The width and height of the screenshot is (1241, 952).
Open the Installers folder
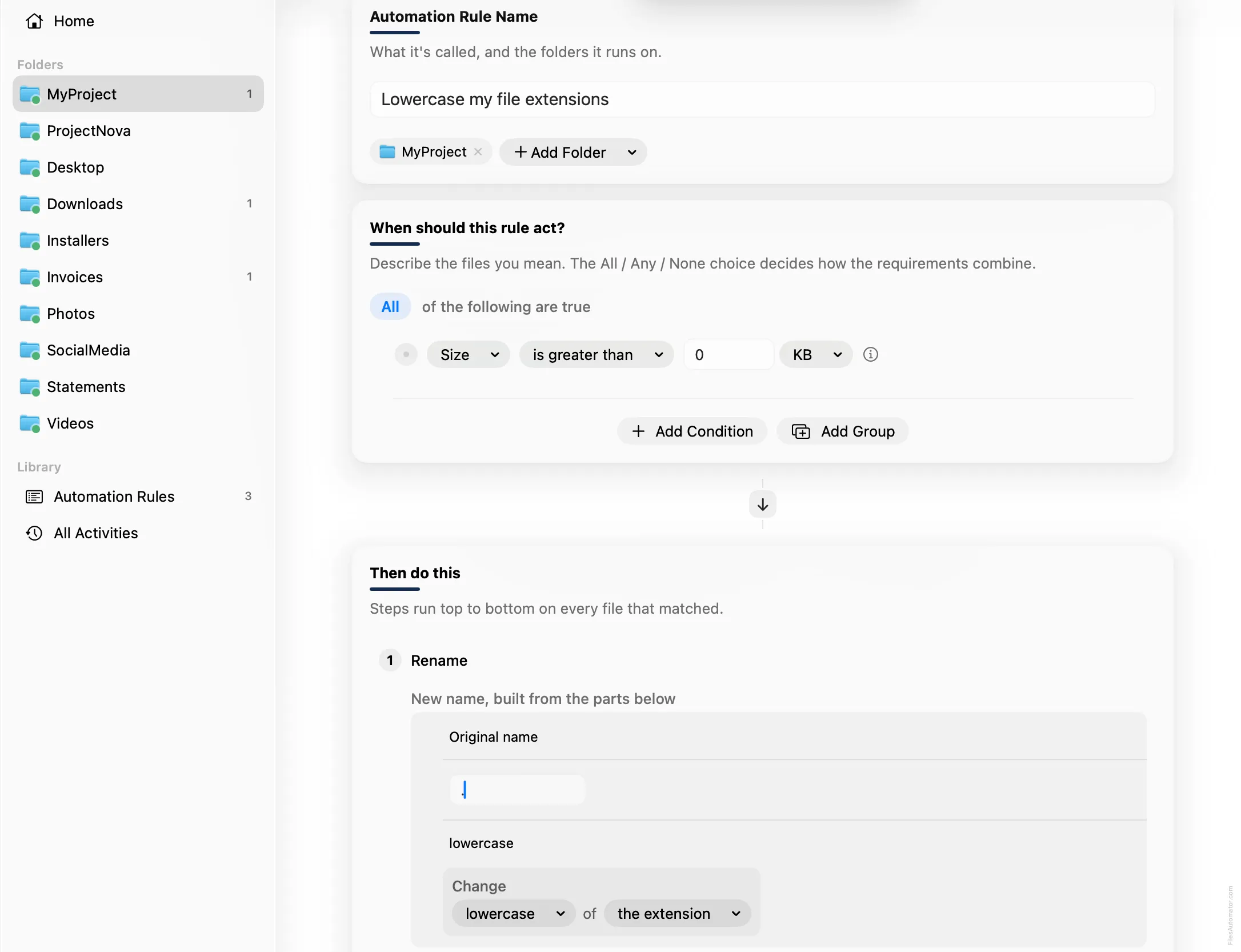click(x=138, y=241)
